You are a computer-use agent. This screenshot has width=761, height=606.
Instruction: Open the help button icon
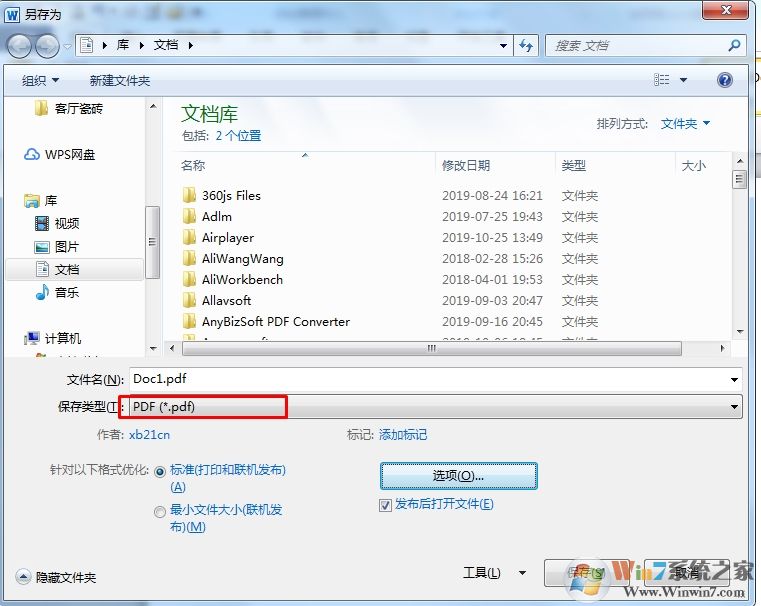point(725,80)
